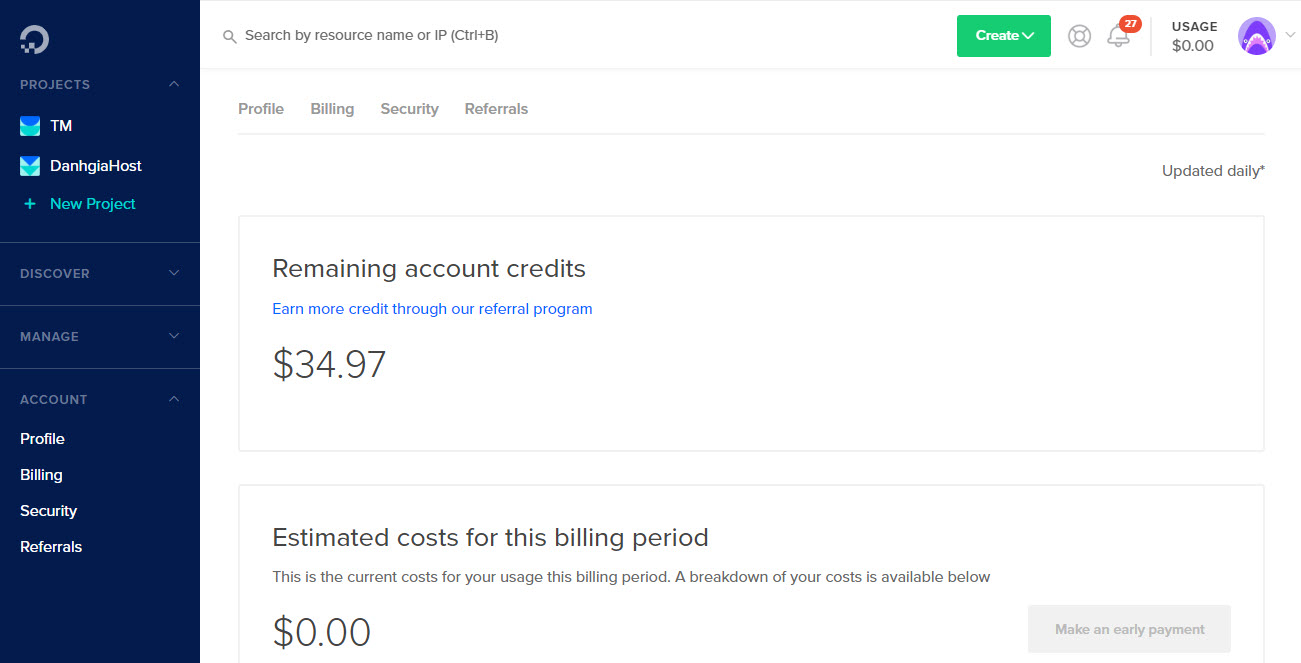Viewport: 1301px width, 663px height.
Task: Open the Security tab
Action: [409, 109]
